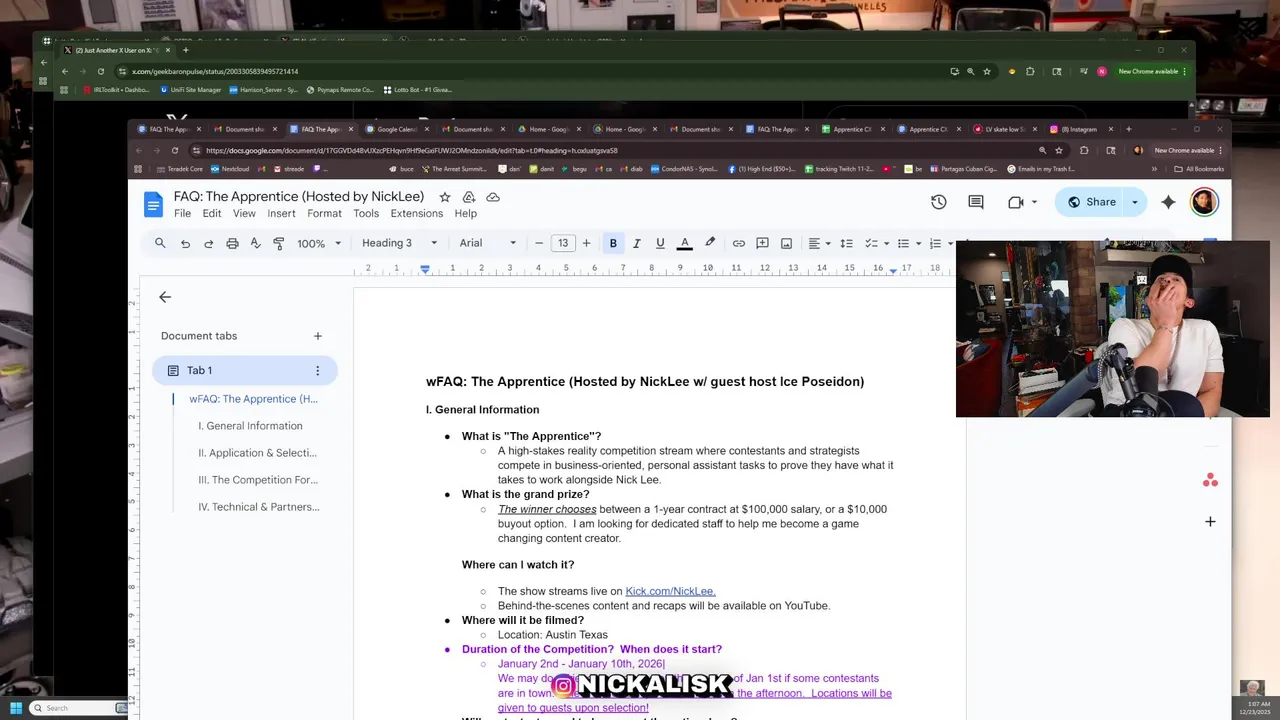Add a new document tab
Image resolution: width=1280 pixels, height=720 pixels.
[318, 336]
